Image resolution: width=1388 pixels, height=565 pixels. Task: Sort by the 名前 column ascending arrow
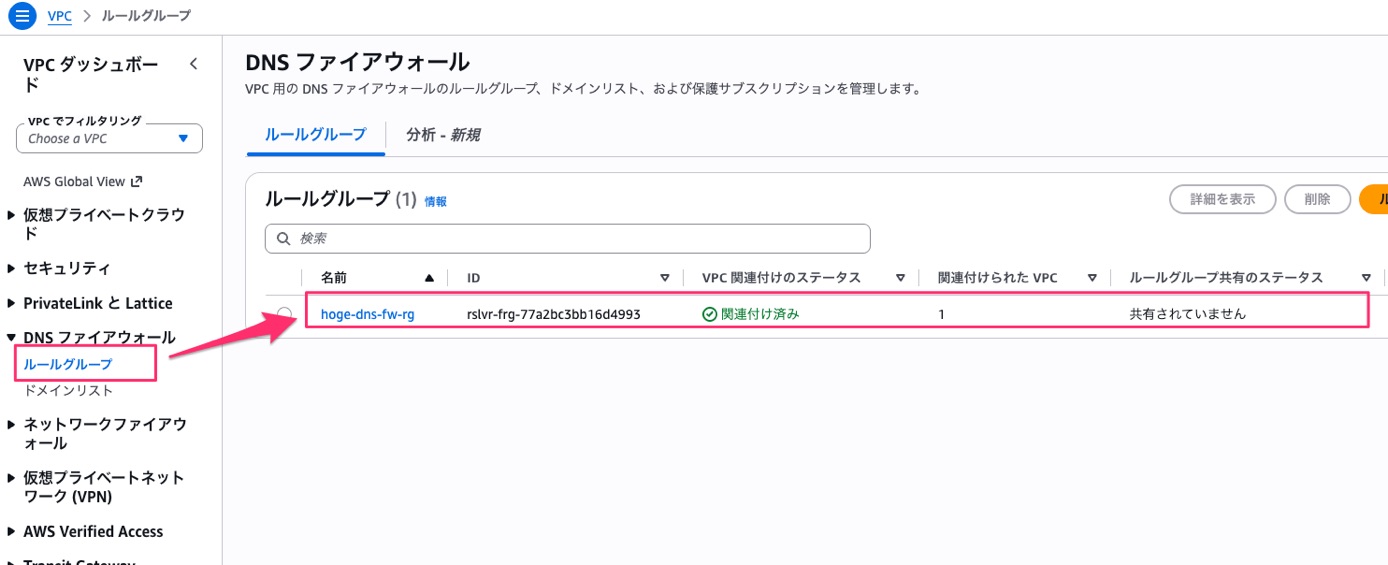coord(429,278)
